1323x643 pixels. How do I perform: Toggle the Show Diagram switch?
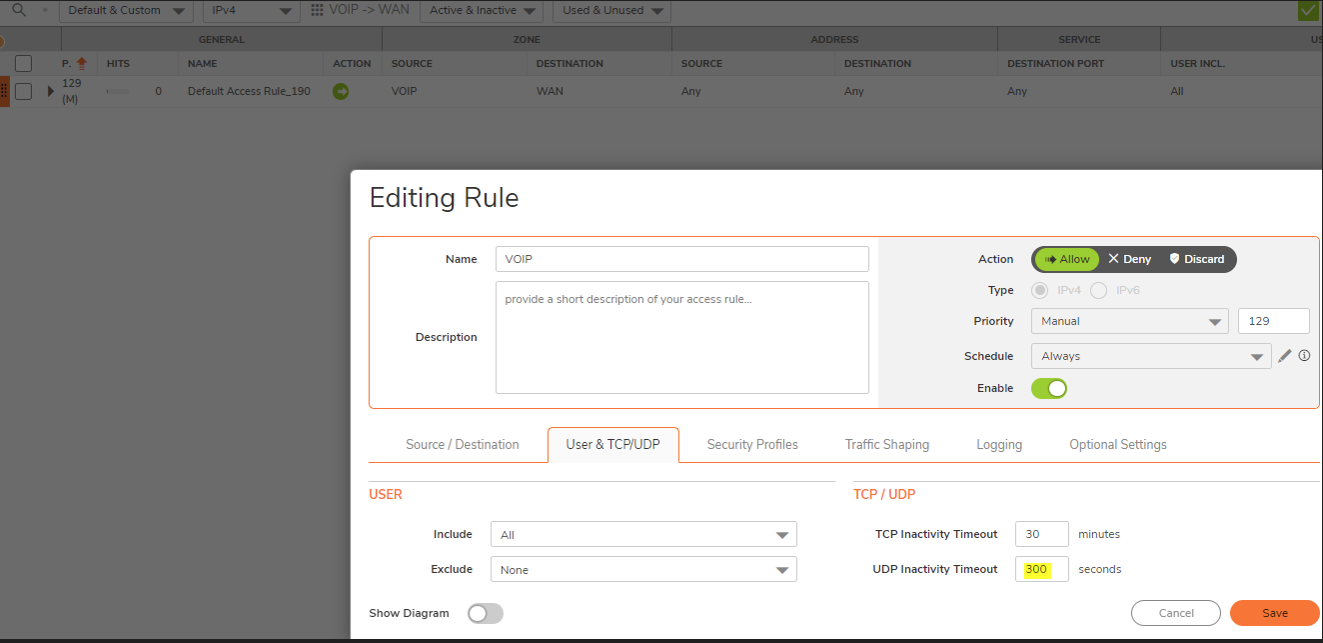coord(485,613)
